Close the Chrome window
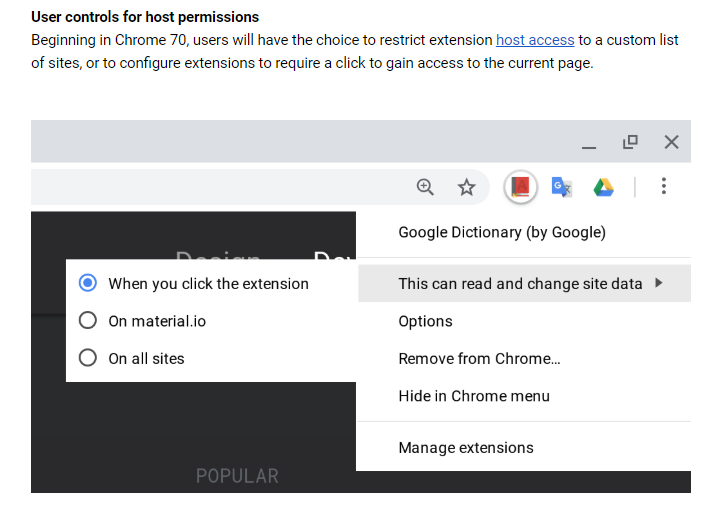 point(671,142)
